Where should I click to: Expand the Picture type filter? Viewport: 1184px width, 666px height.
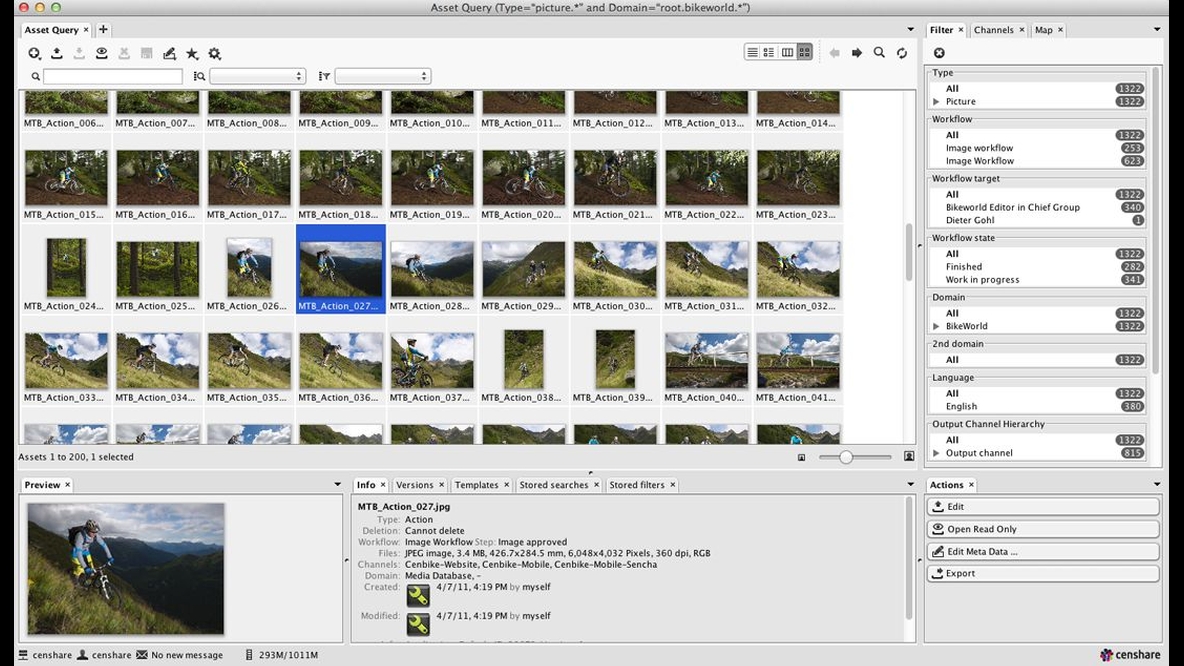pyautogui.click(x=936, y=102)
